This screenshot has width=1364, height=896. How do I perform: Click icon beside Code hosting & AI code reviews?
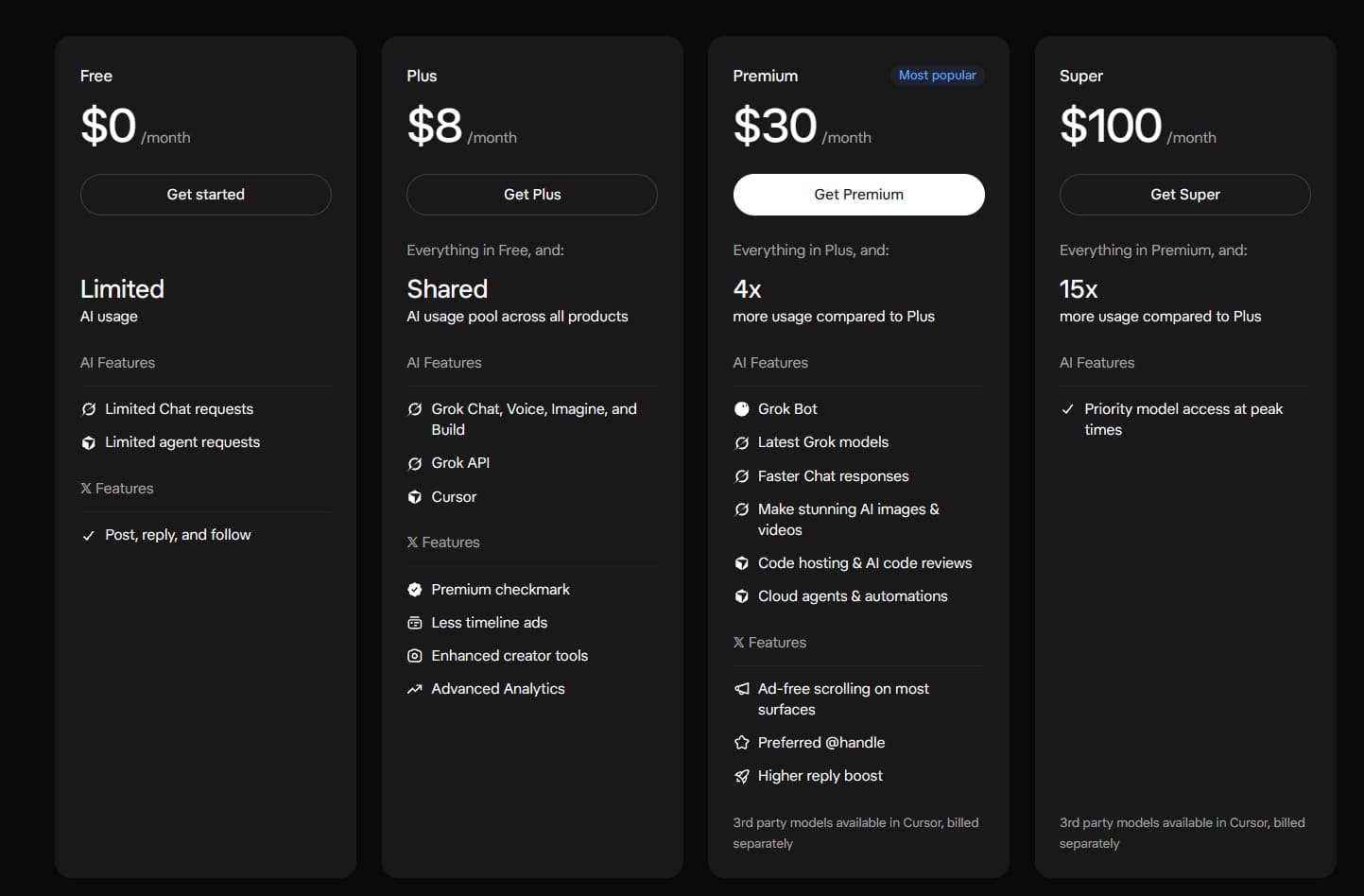[x=742, y=563]
